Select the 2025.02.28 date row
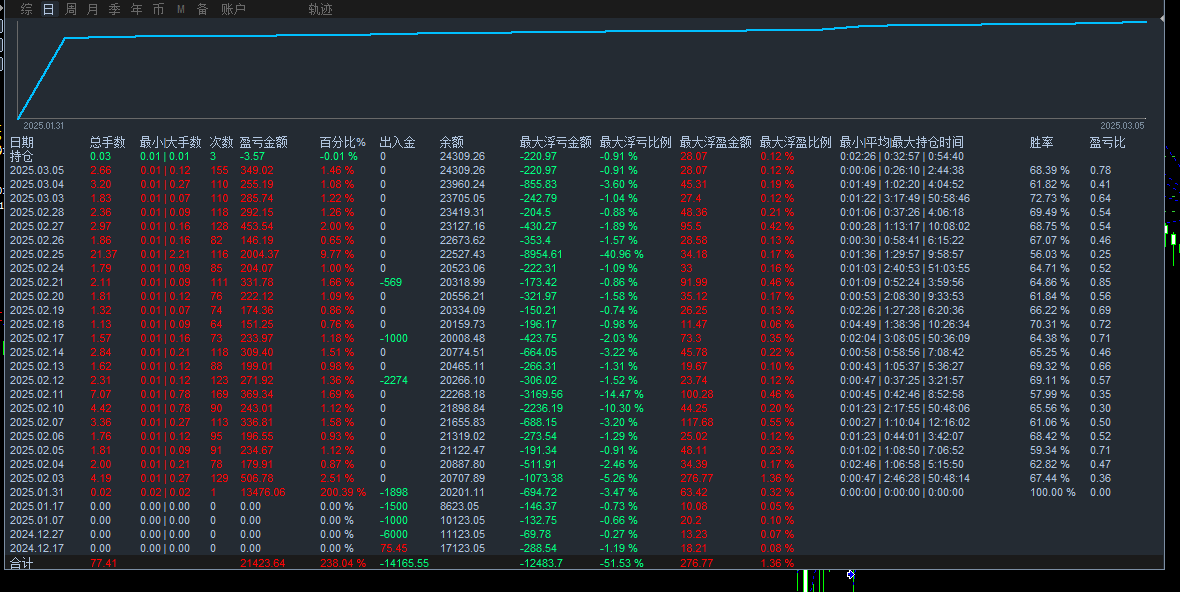 pyautogui.click(x=37, y=212)
